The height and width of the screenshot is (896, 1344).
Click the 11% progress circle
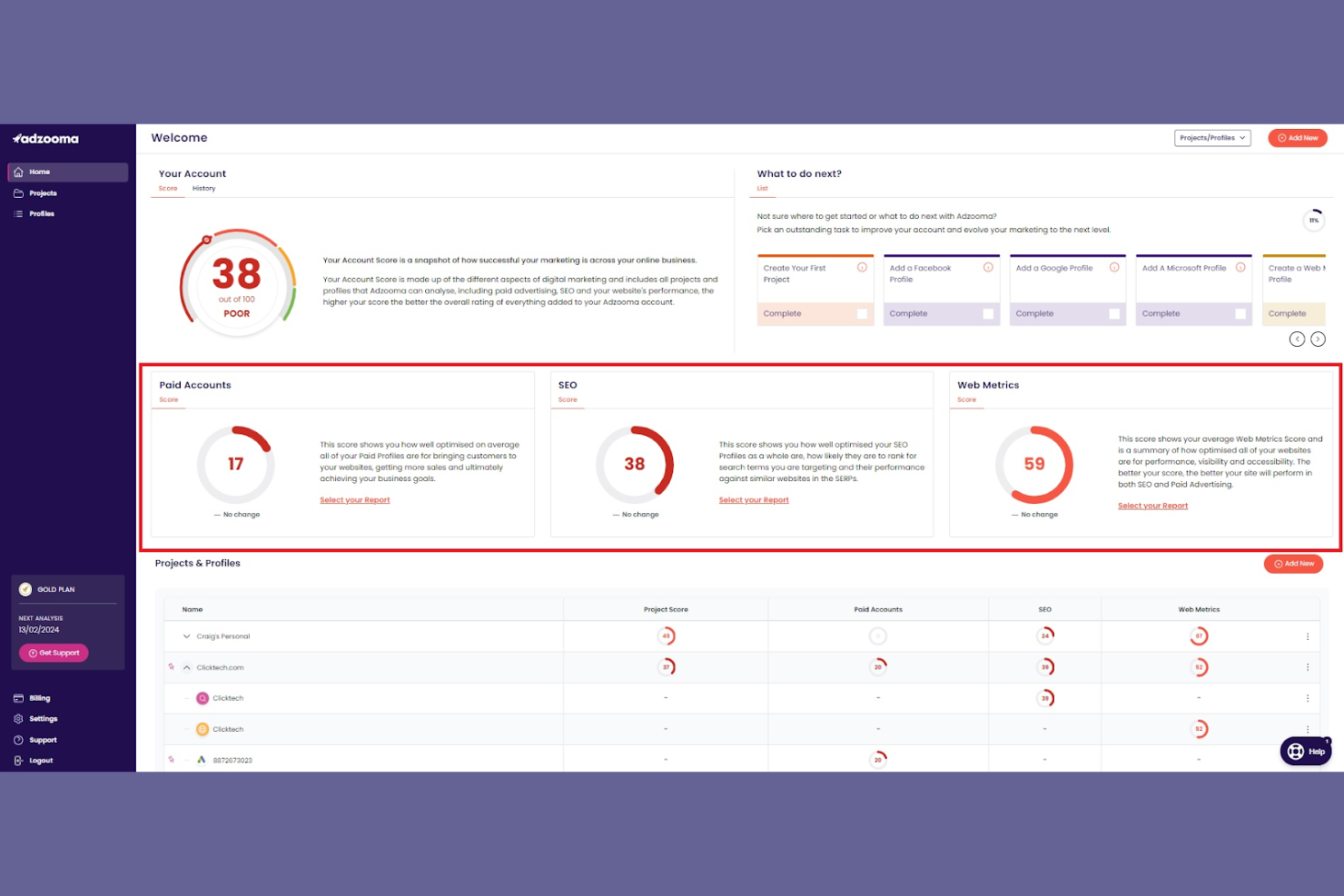[1314, 220]
